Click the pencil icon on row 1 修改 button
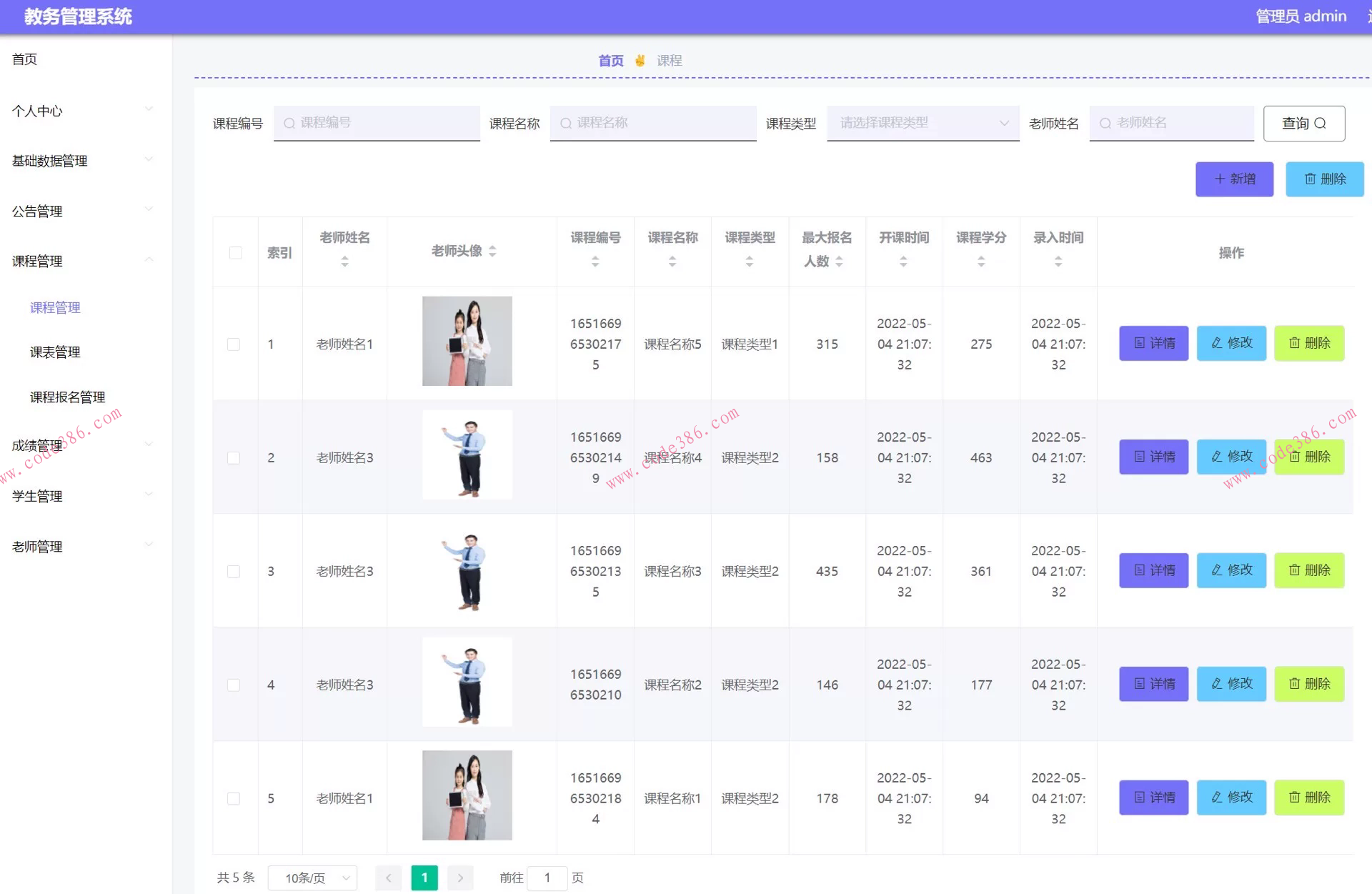Screen dimensions: 1372x894 (1217, 343)
